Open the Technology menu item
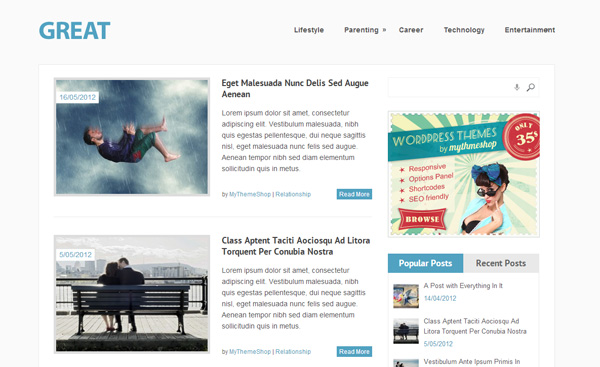This screenshot has width=600, height=367. 464,30
